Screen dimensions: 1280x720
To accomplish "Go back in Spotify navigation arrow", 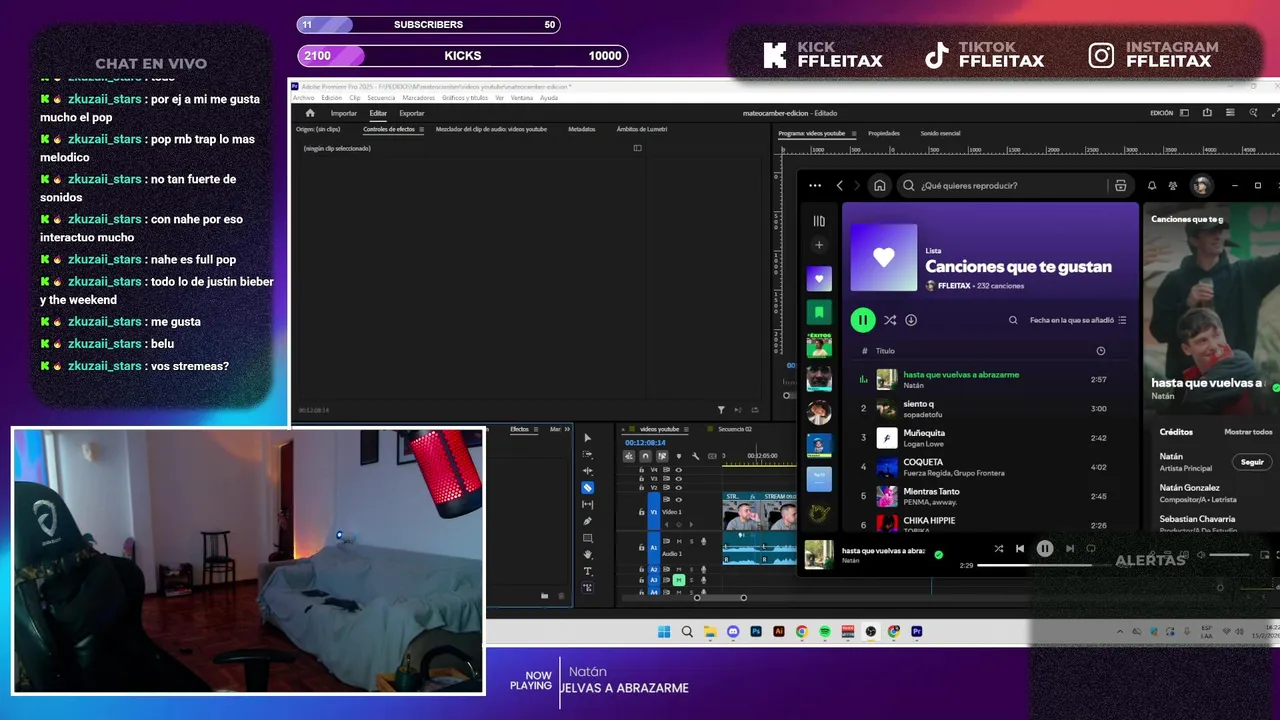I will tap(840, 185).
